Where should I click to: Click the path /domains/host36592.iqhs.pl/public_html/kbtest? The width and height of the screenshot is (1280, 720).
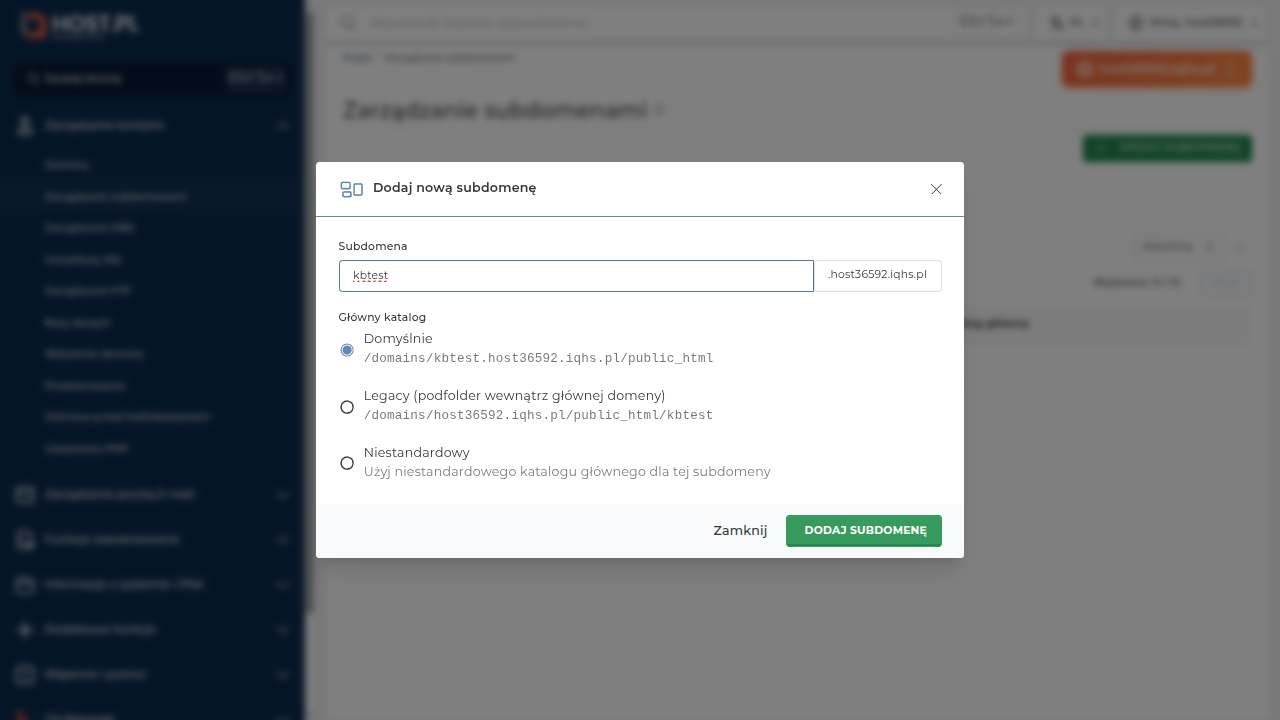[538, 415]
